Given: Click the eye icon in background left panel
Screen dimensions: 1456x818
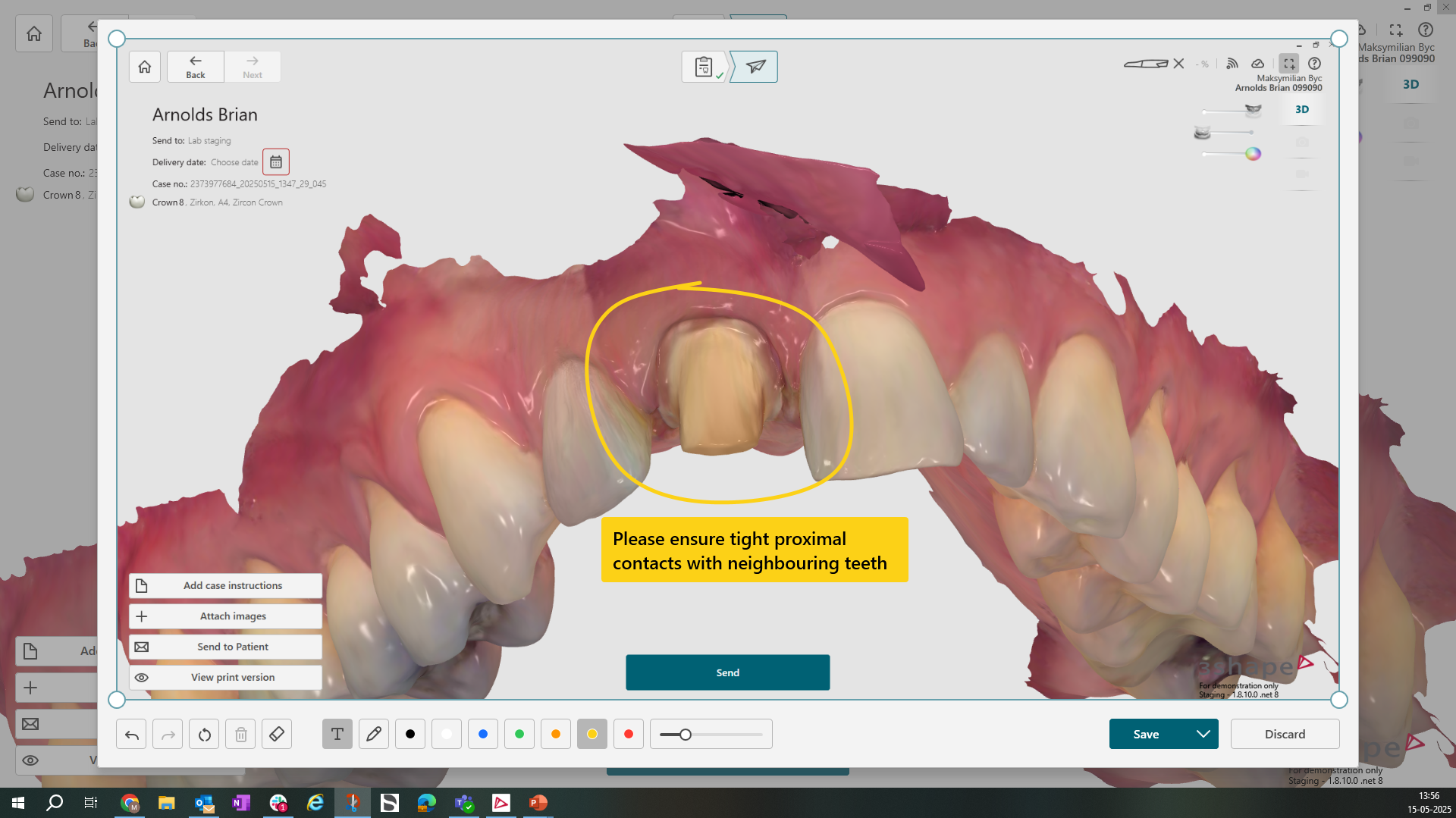Looking at the screenshot, I should pos(30,760).
